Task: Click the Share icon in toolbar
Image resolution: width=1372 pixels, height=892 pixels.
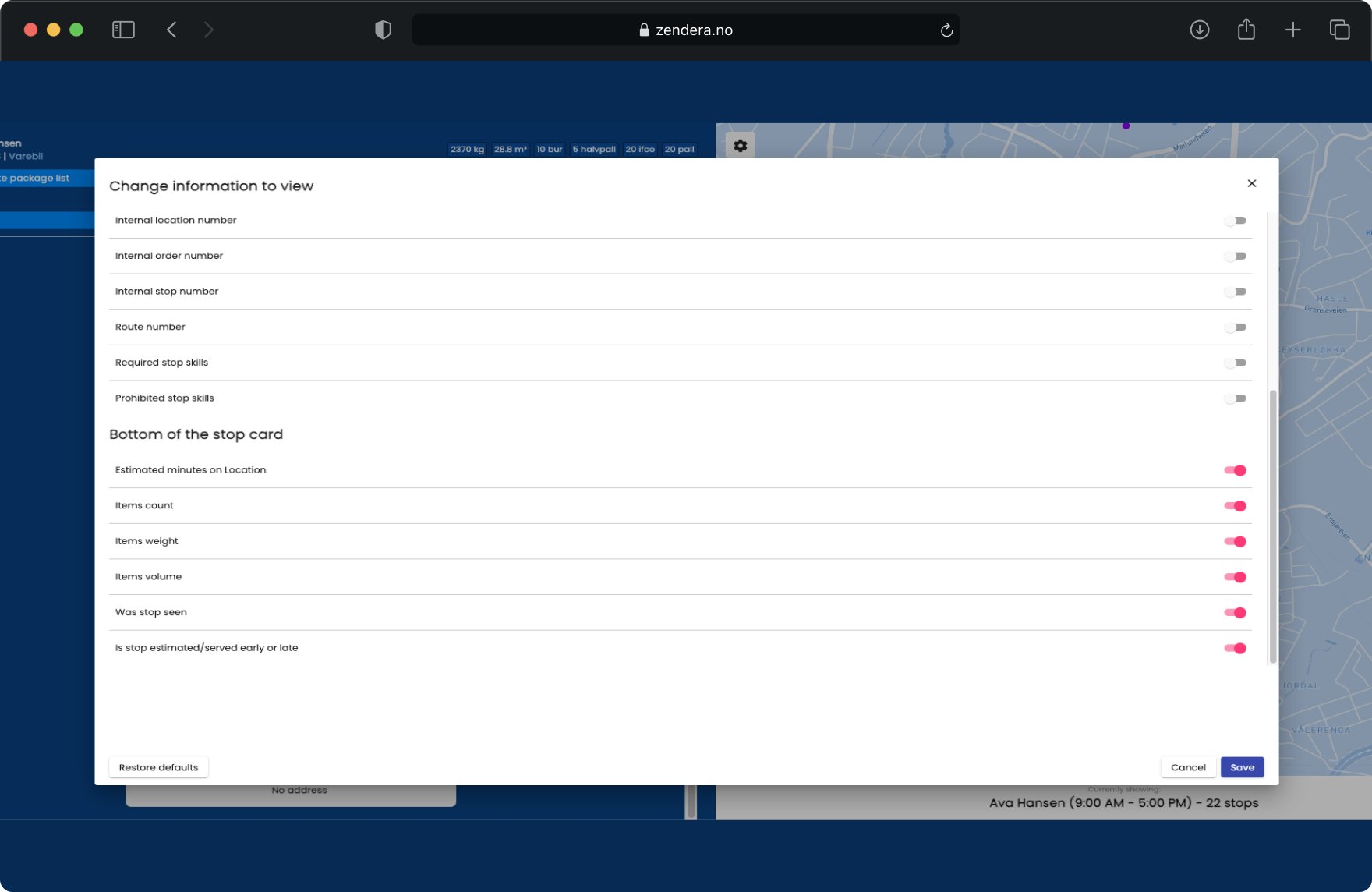Action: (x=1246, y=30)
